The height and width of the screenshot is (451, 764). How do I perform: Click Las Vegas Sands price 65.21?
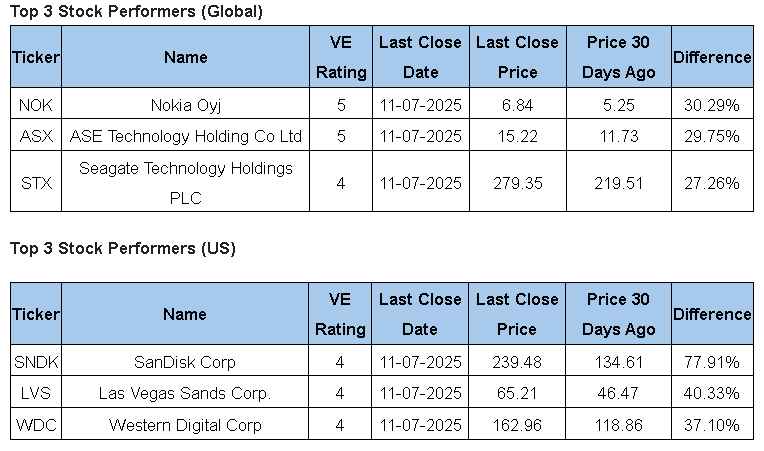(x=517, y=393)
